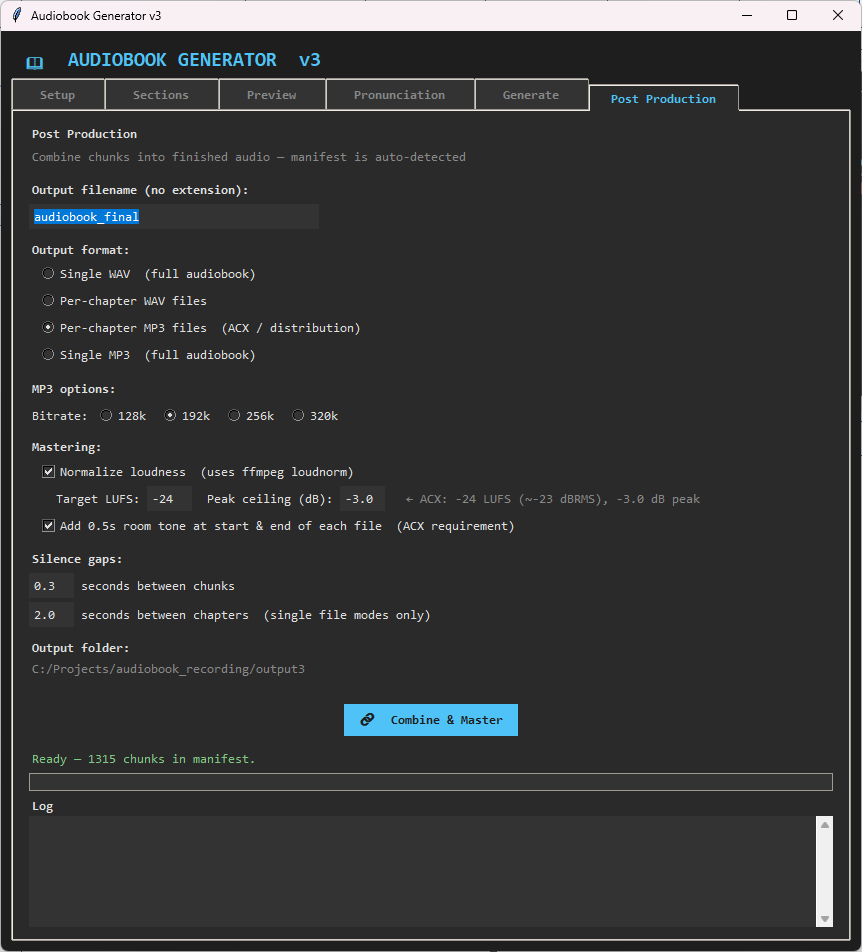The image size is (862, 952).
Task: Click the feather app icon in title bar
Action: click(17, 15)
